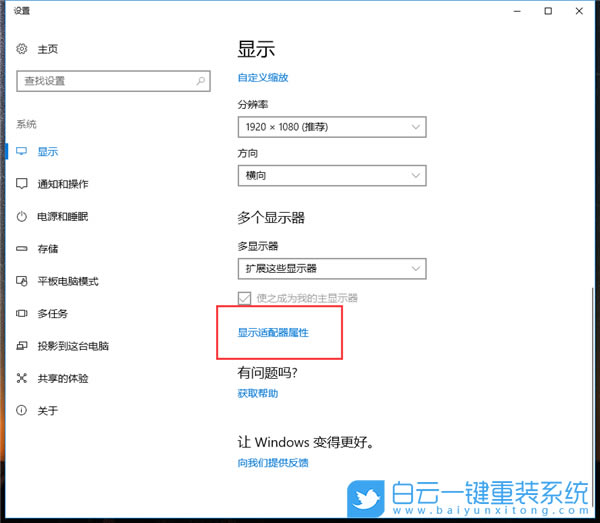Select 显示 in the sidebar
600x523 pixels.
48,152
